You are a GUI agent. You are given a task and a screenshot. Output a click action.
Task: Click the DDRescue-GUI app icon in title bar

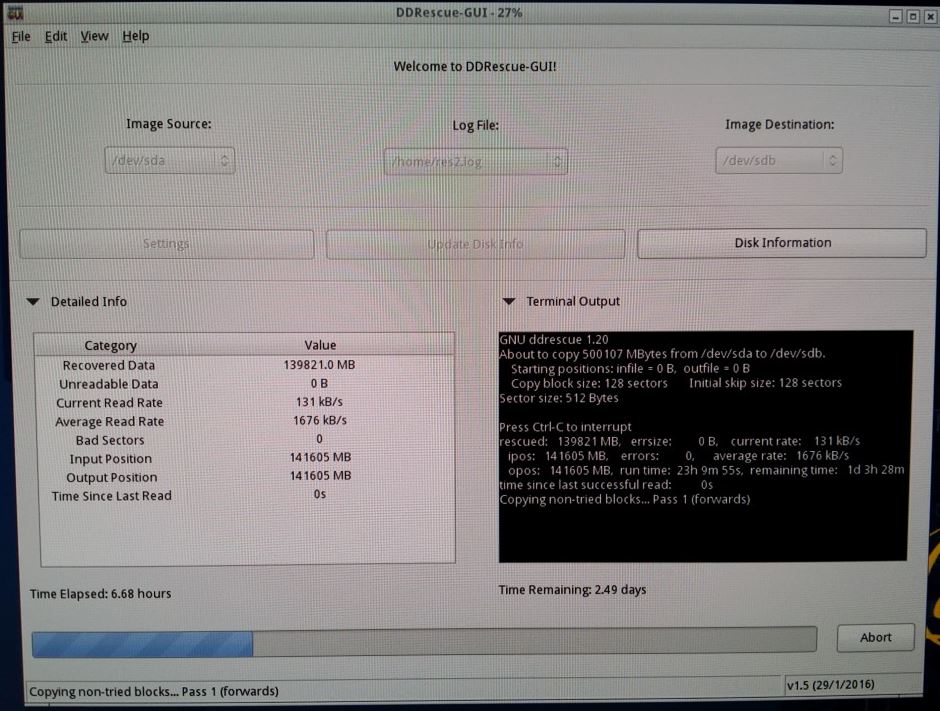tap(15, 13)
